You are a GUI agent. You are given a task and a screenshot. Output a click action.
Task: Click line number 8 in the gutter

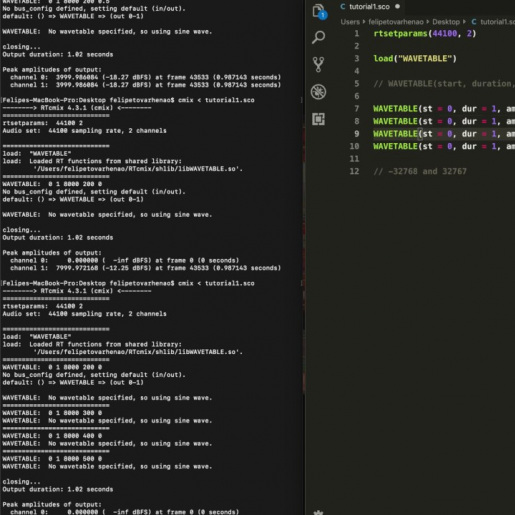(357, 121)
